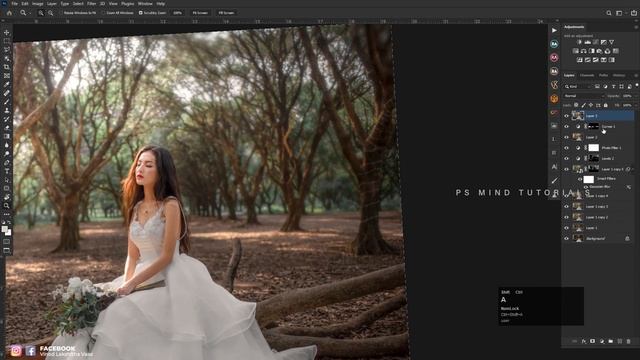Select the Frame tool
Image resolution: width=640 pixels, height=360 pixels.
pyautogui.click(x=7, y=76)
